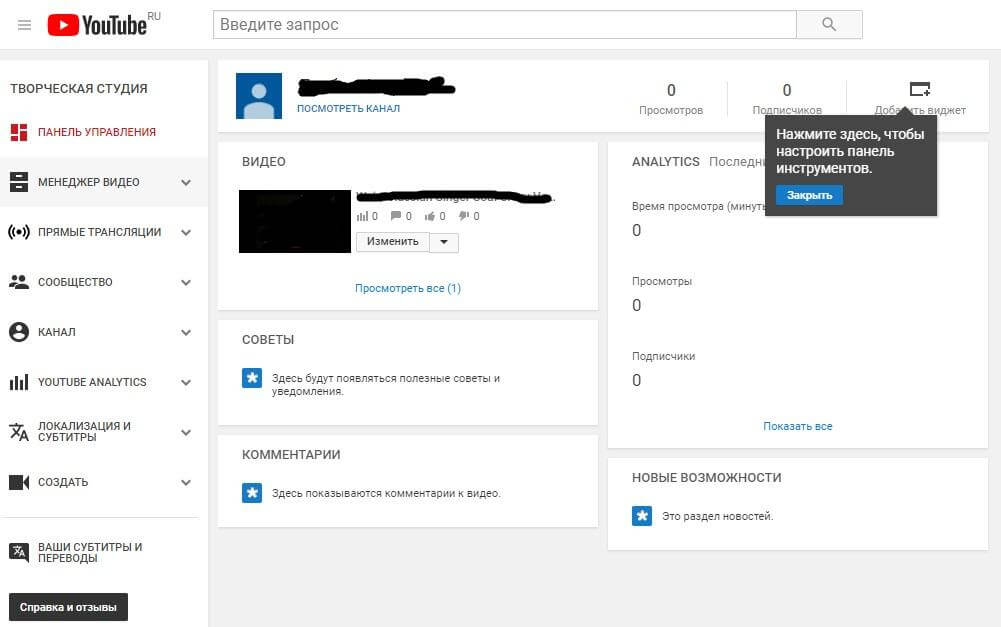The image size is (1001, 627).
Task: Expand the Создать section chevron
Action: (186, 481)
